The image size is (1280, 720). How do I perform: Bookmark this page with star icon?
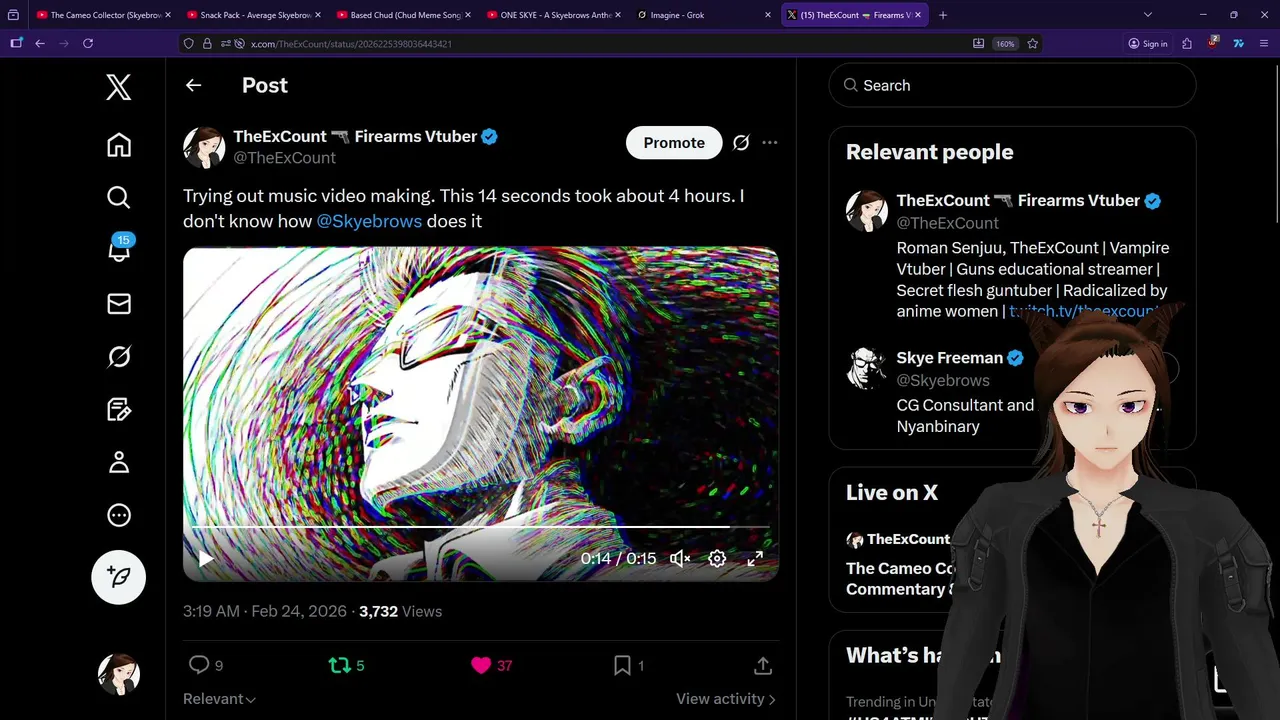point(1033,44)
